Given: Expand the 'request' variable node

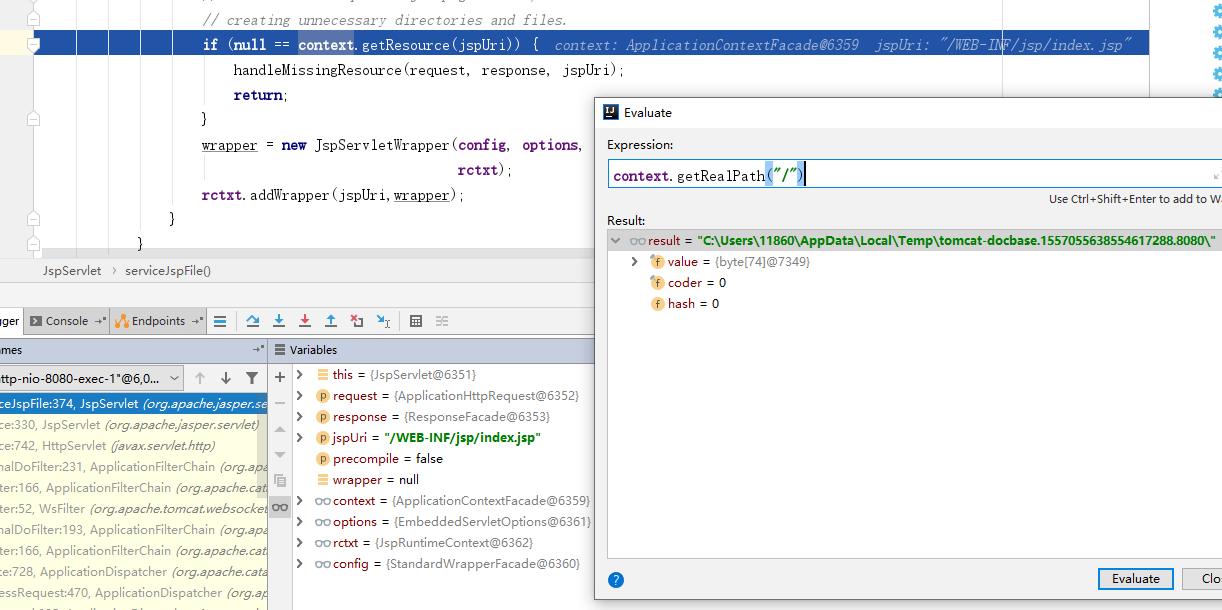Looking at the screenshot, I should (x=300, y=396).
